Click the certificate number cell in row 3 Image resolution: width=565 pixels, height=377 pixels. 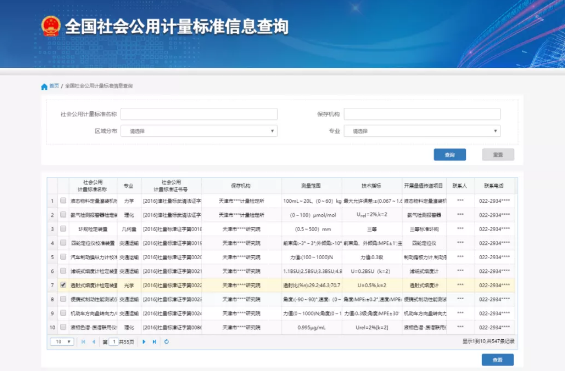tap(172, 229)
